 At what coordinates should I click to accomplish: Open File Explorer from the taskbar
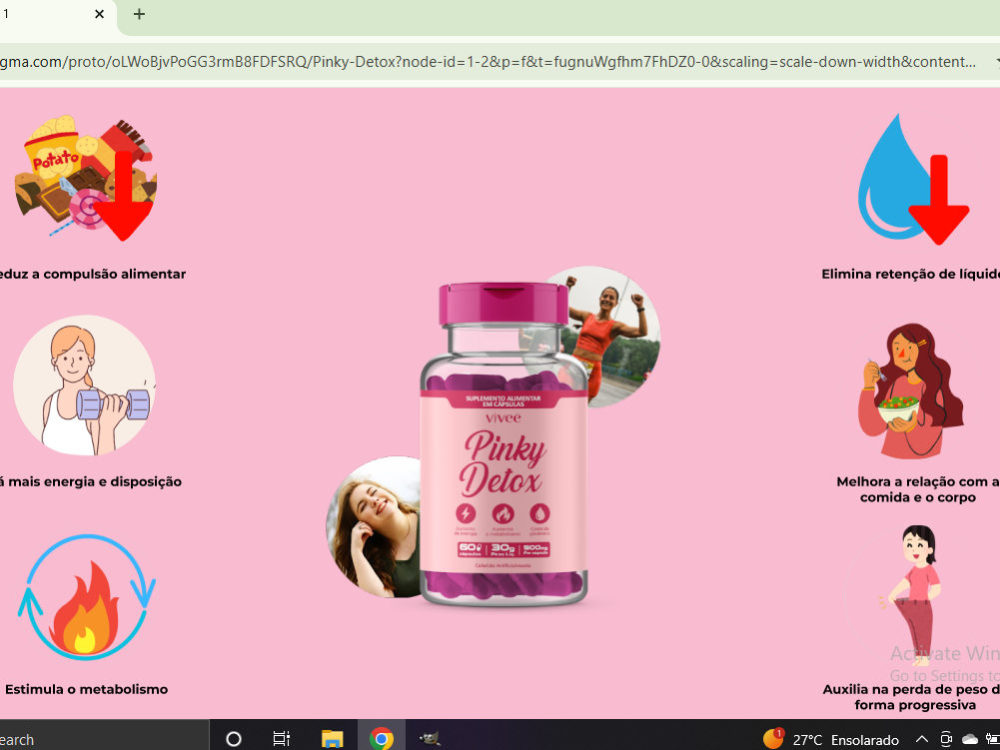(x=332, y=739)
